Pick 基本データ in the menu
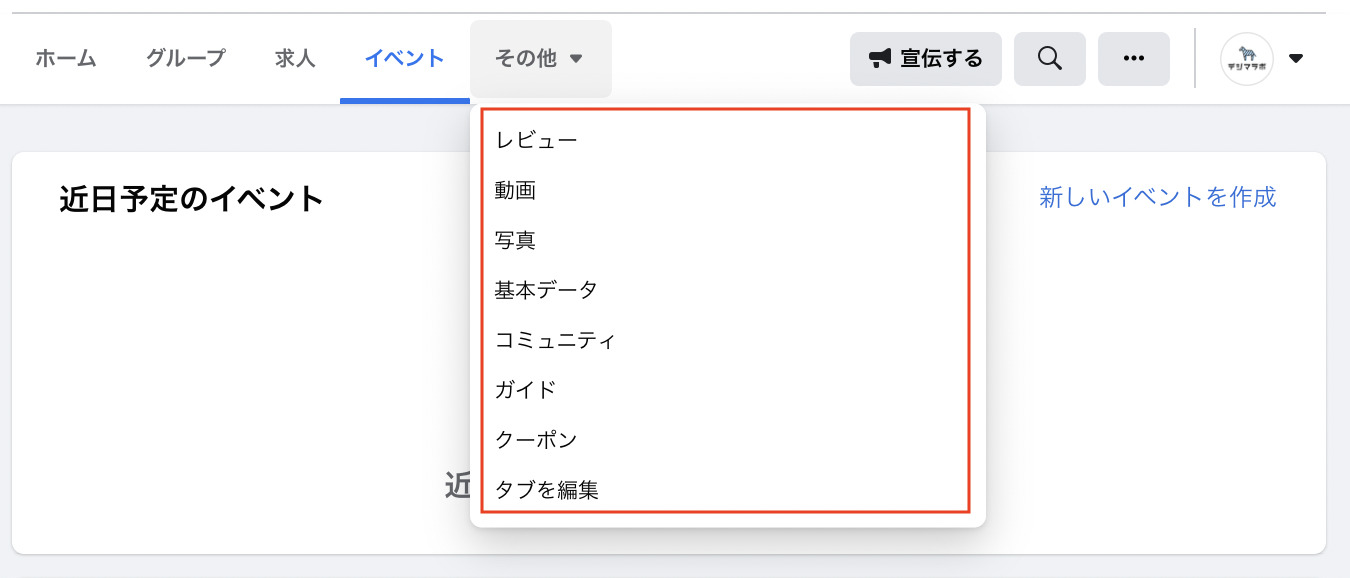1350x578 pixels. tap(546, 290)
